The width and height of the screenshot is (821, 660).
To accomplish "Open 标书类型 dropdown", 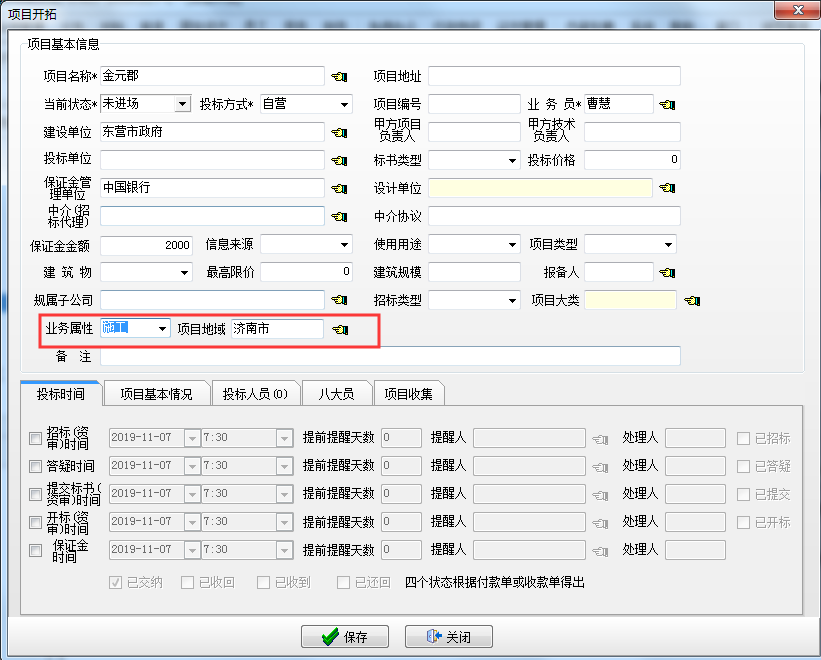I will (512, 160).
